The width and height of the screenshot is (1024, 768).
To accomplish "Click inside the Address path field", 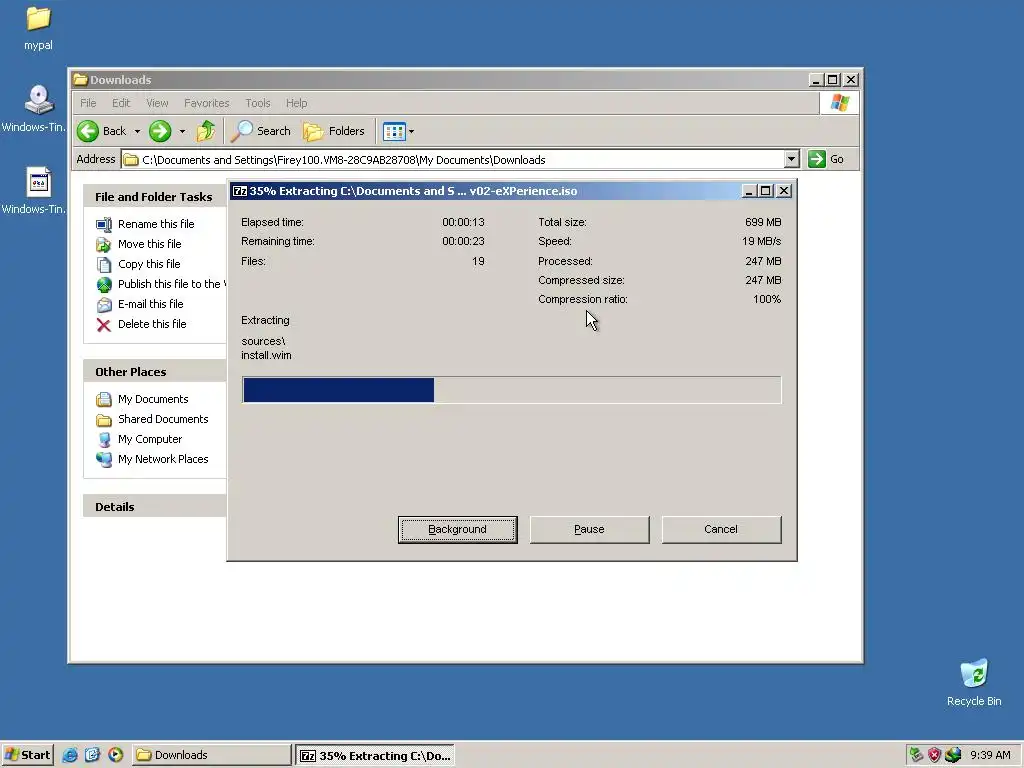I will click(453, 159).
